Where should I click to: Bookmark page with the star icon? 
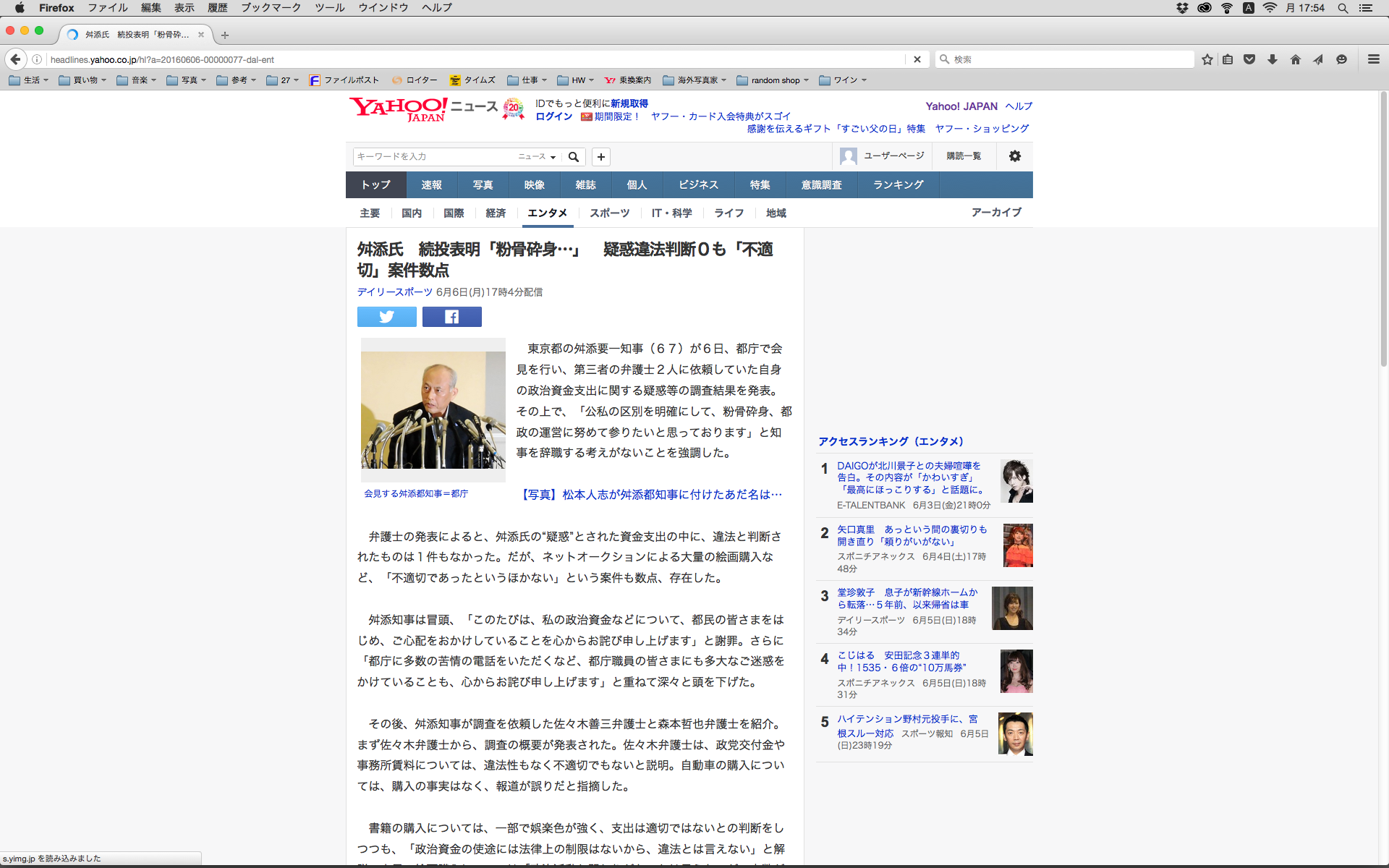click(x=1207, y=59)
